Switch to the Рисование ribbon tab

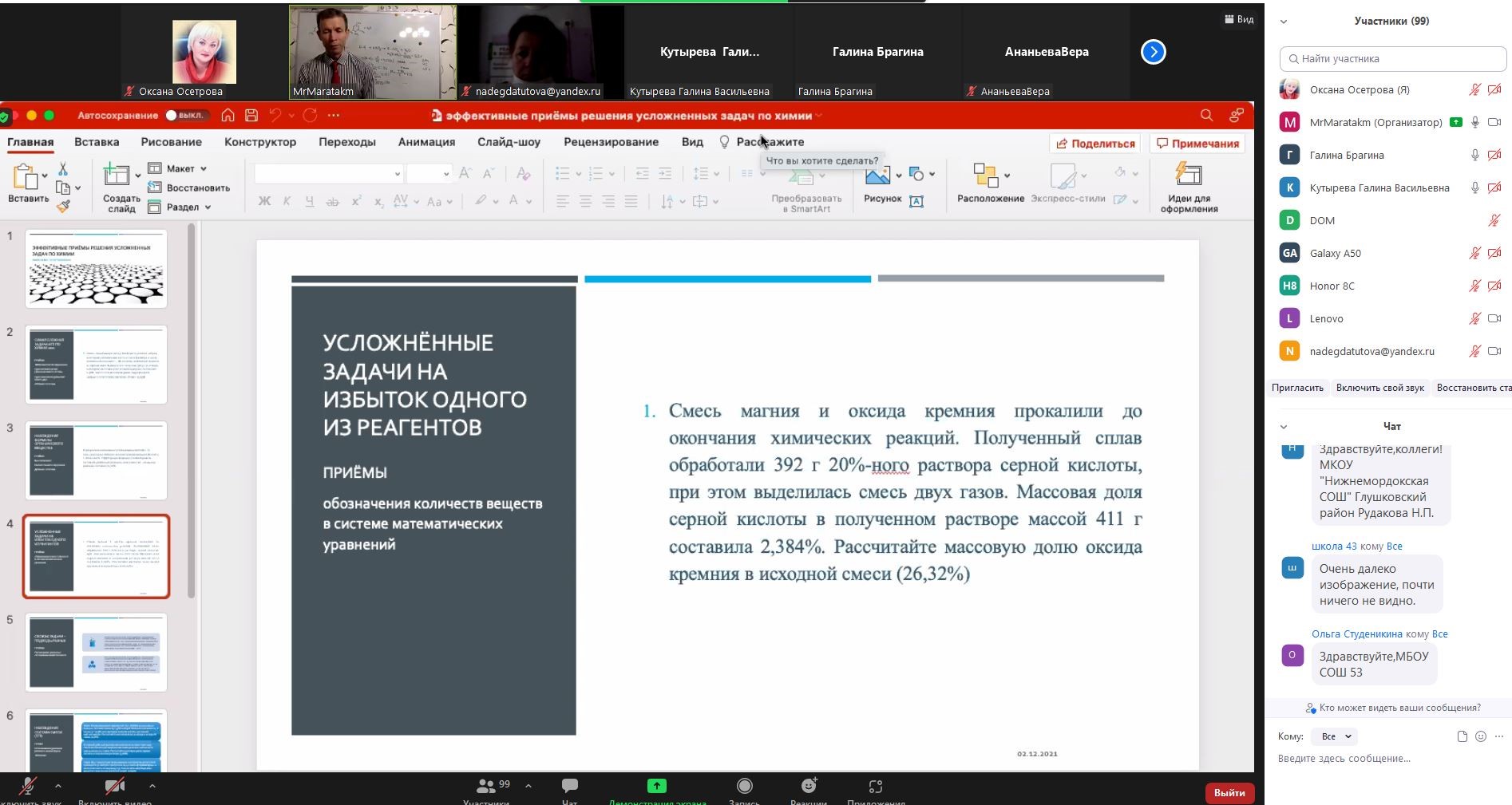point(171,142)
